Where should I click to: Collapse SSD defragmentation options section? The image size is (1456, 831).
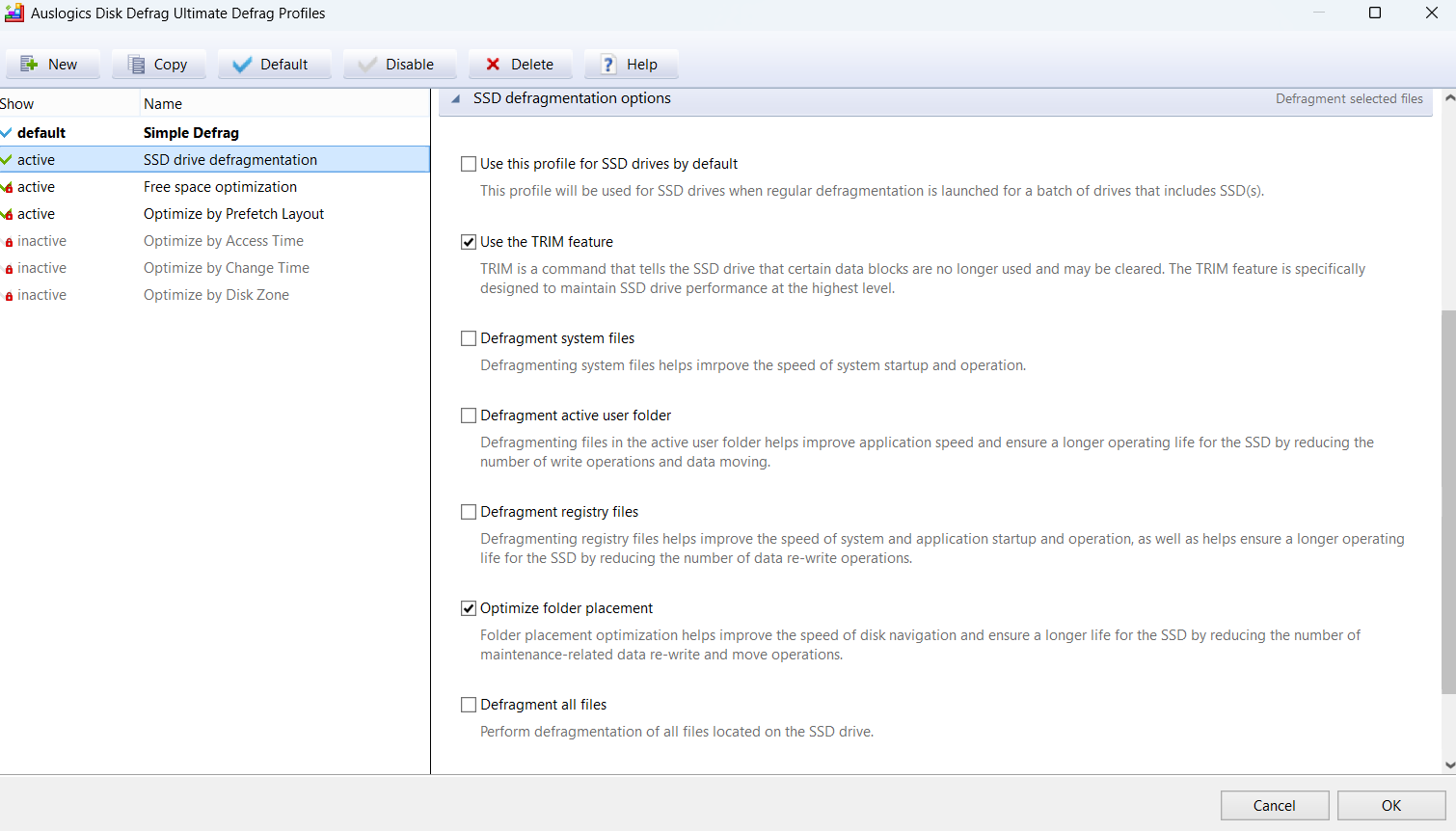(x=456, y=99)
